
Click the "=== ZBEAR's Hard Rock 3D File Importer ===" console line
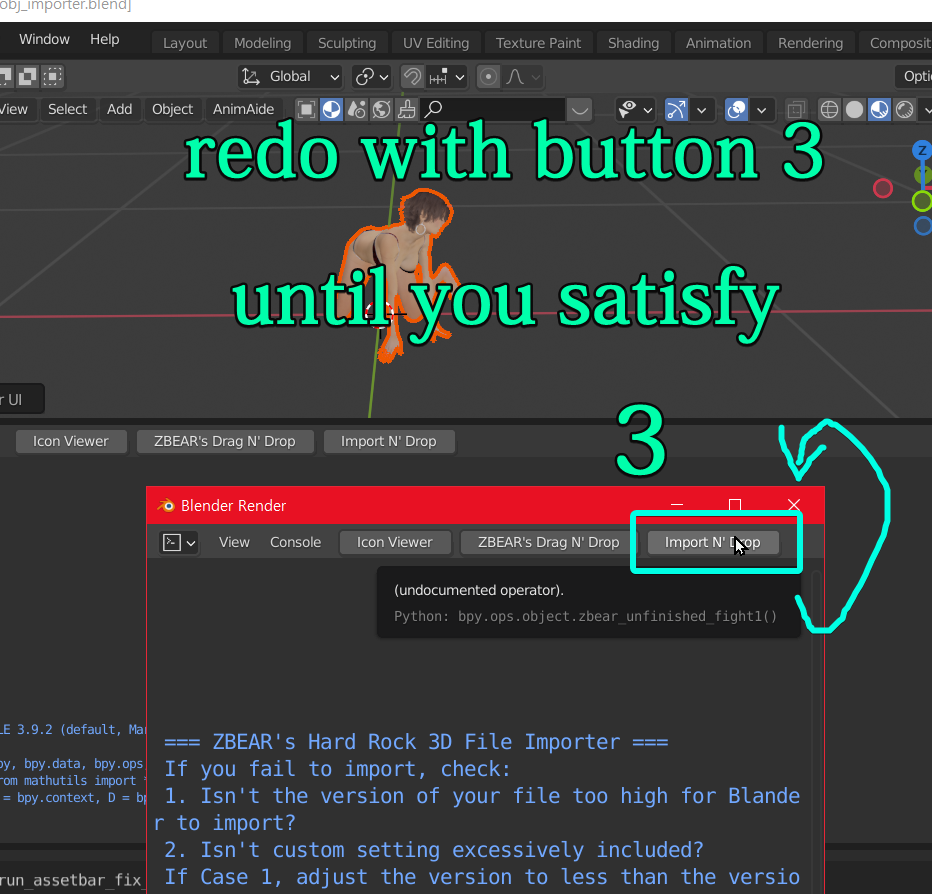[x=416, y=742]
